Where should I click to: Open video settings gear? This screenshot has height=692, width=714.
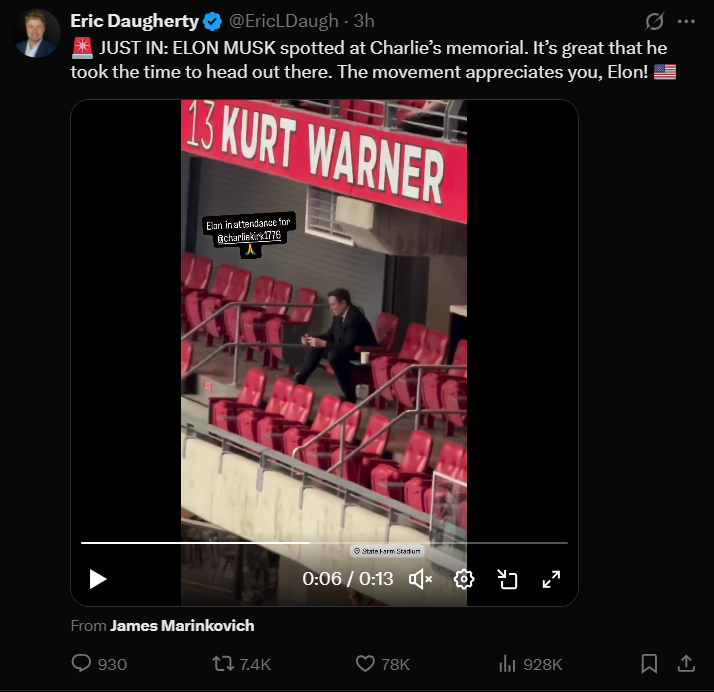point(464,579)
